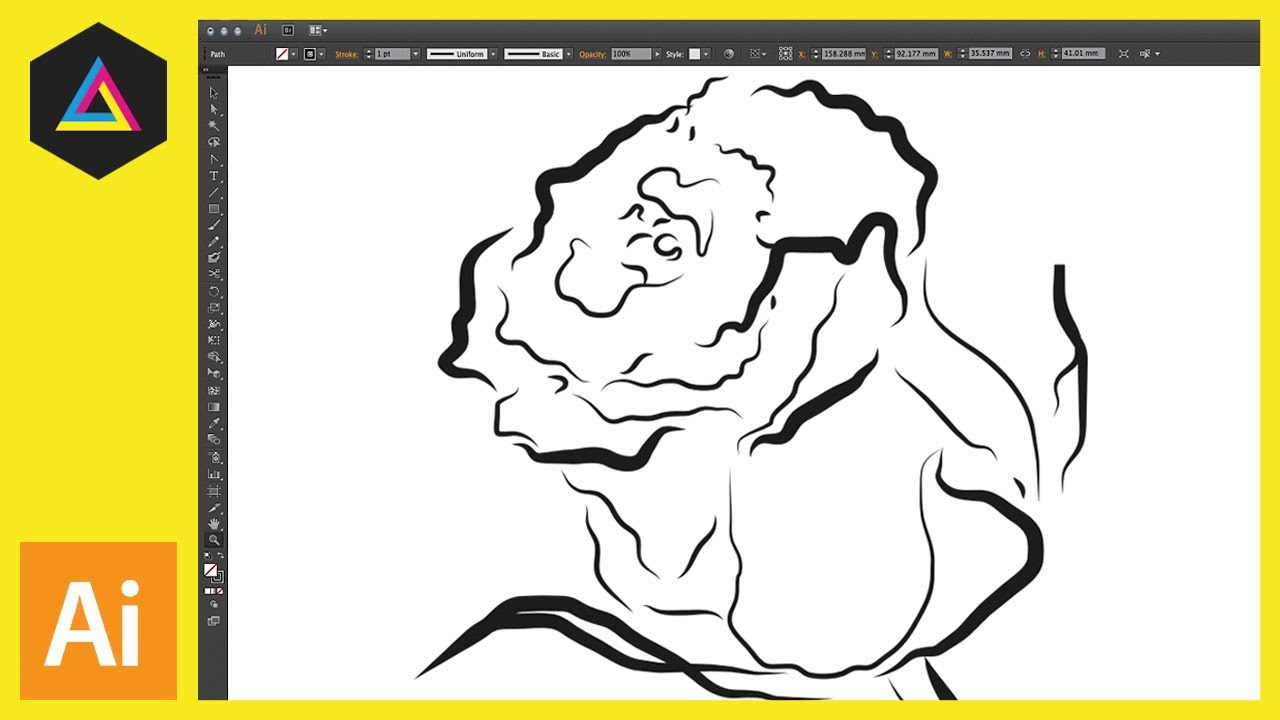Select the Line Segment tool
This screenshot has width=1280, height=720.
(x=213, y=192)
